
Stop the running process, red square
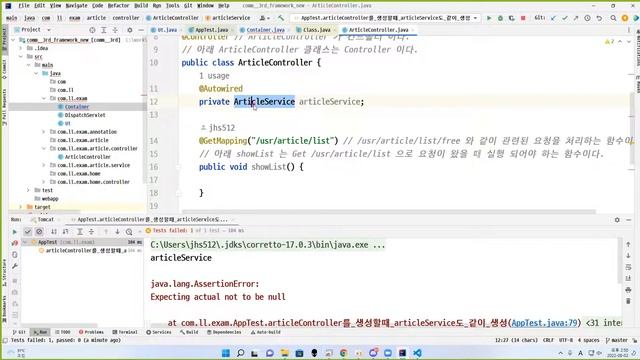523,18
